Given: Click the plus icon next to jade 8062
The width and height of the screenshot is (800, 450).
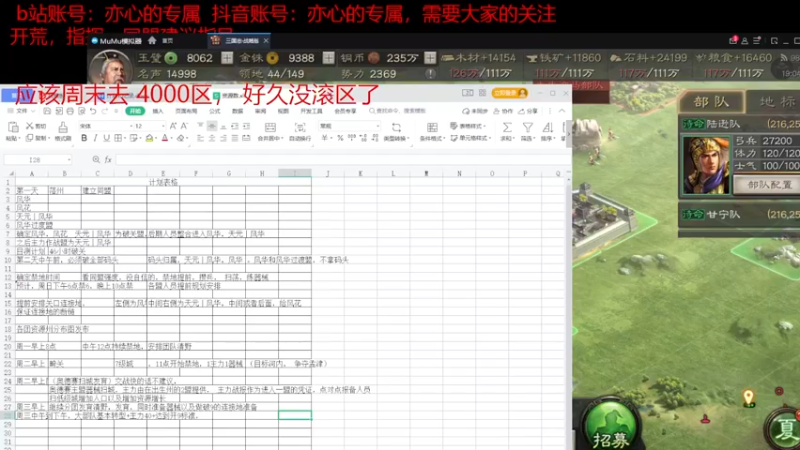Looking at the screenshot, I should point(227,58).
